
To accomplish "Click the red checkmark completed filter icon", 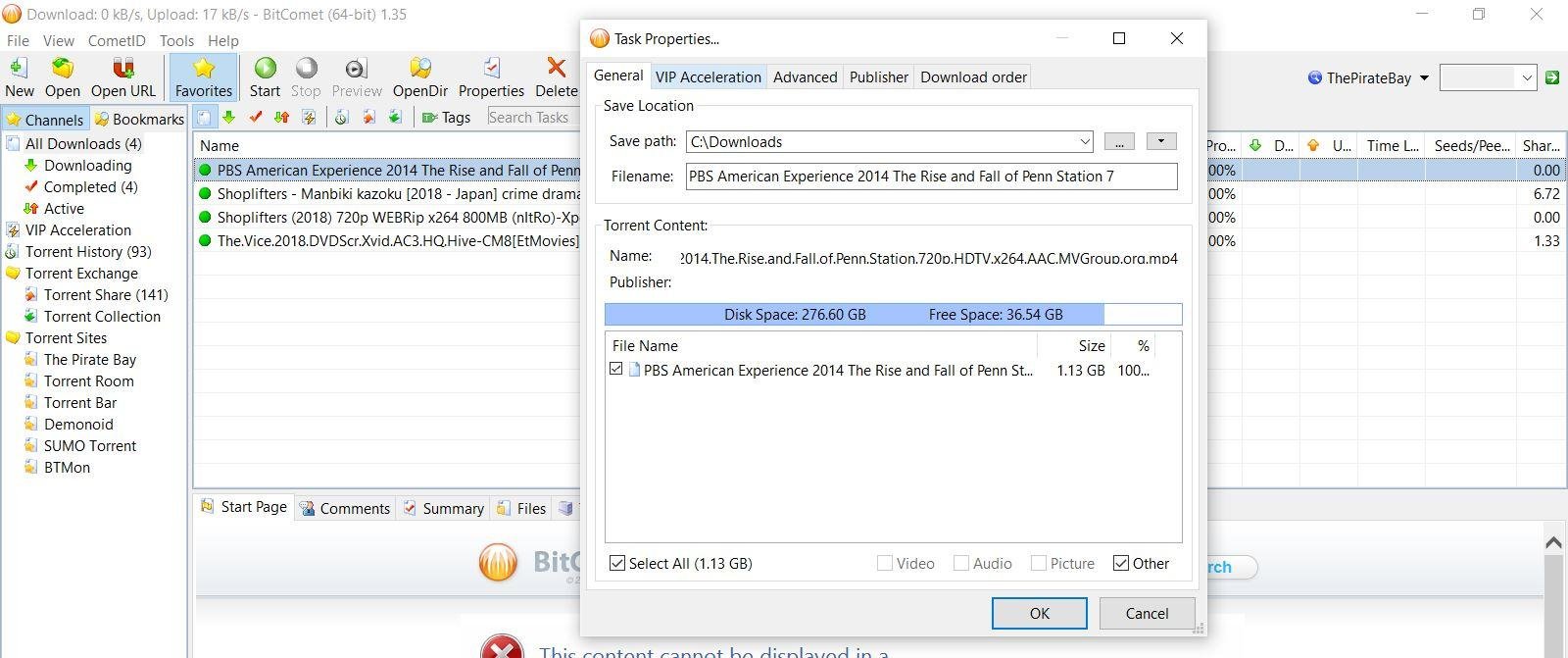I will tap(256, 118).
